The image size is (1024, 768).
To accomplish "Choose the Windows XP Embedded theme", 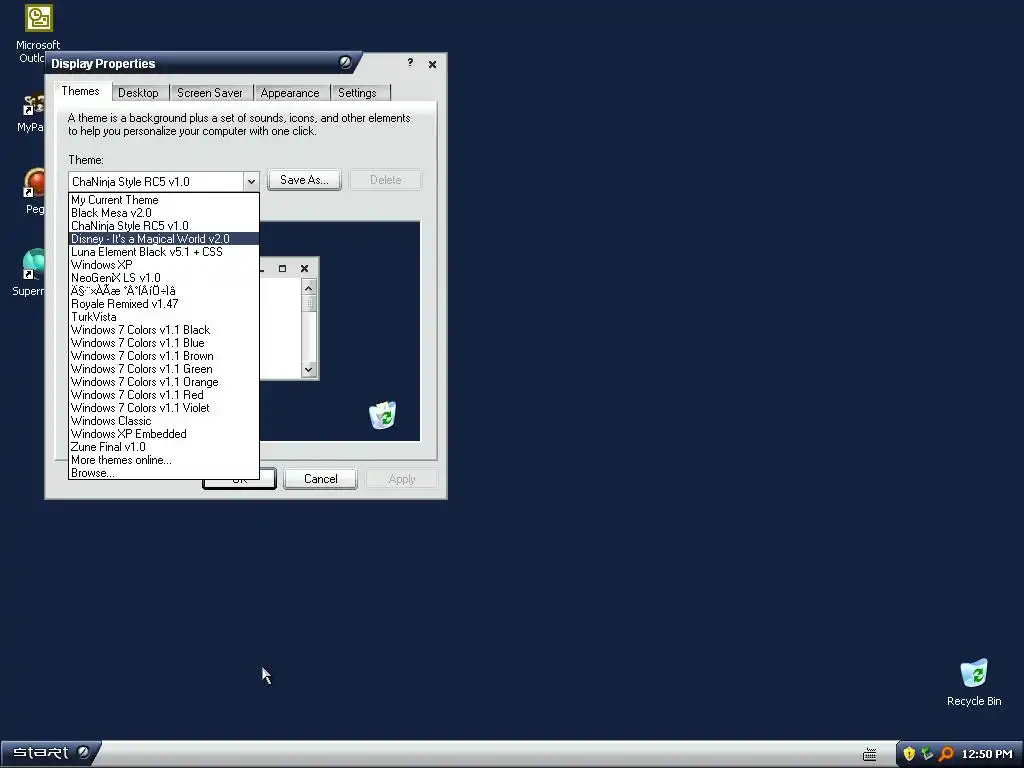I will [164, 434].
